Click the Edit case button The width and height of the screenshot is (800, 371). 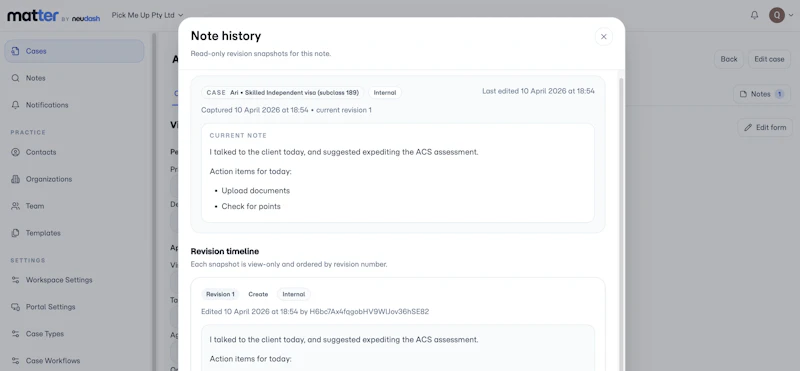pos(769,59)
